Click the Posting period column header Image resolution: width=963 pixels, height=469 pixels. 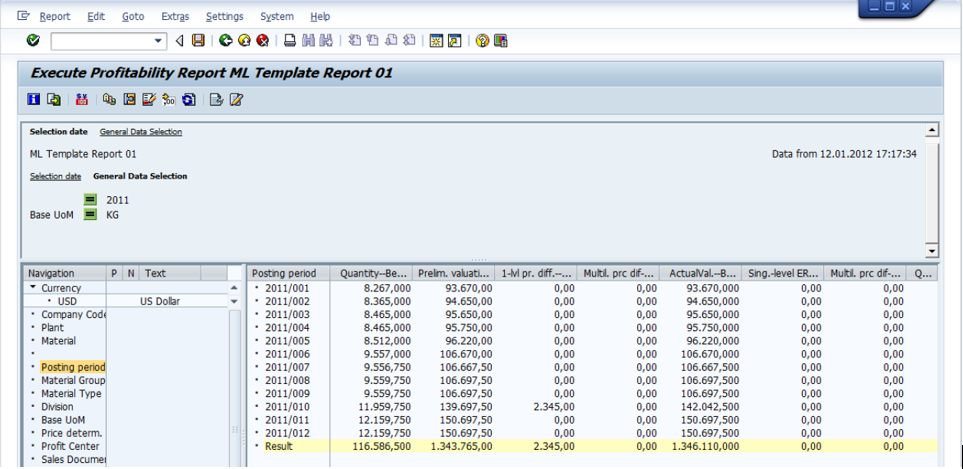point(289,273)
